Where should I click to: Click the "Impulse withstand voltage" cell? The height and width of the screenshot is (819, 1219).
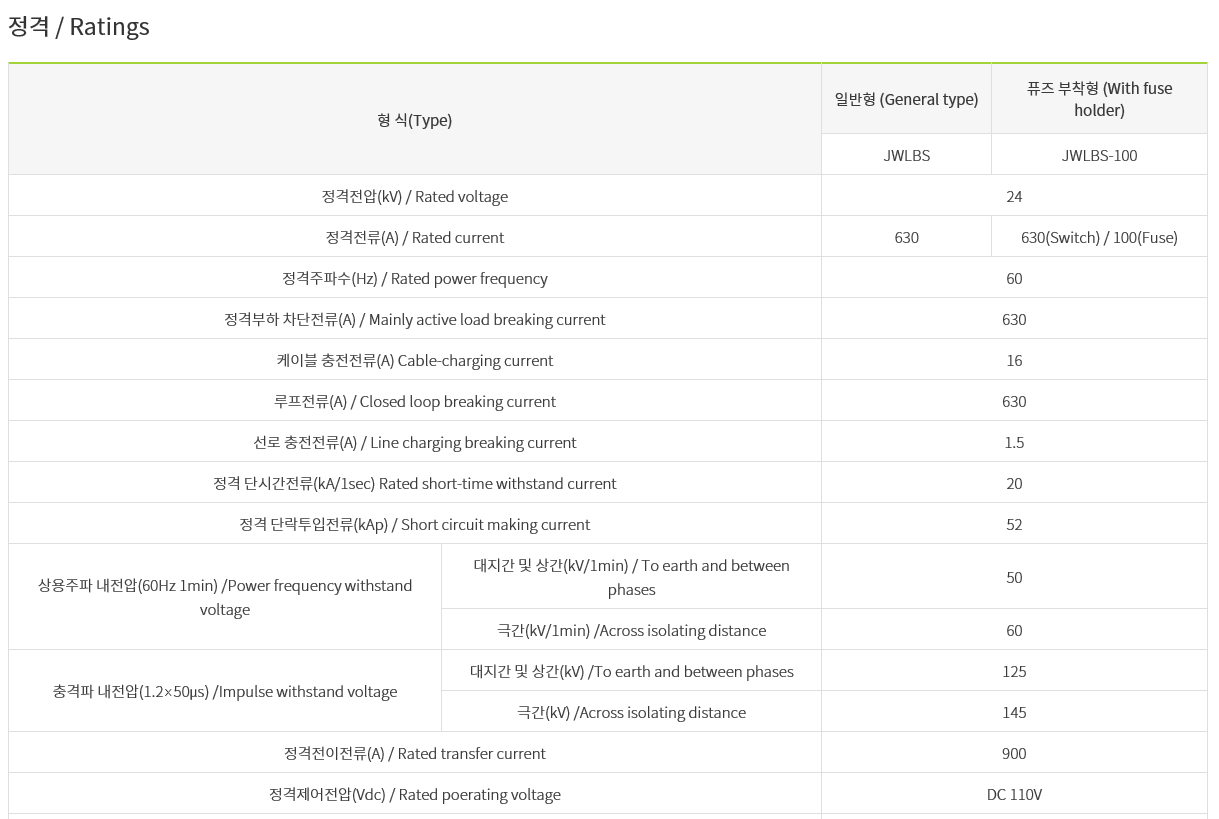tap(225, 691)
